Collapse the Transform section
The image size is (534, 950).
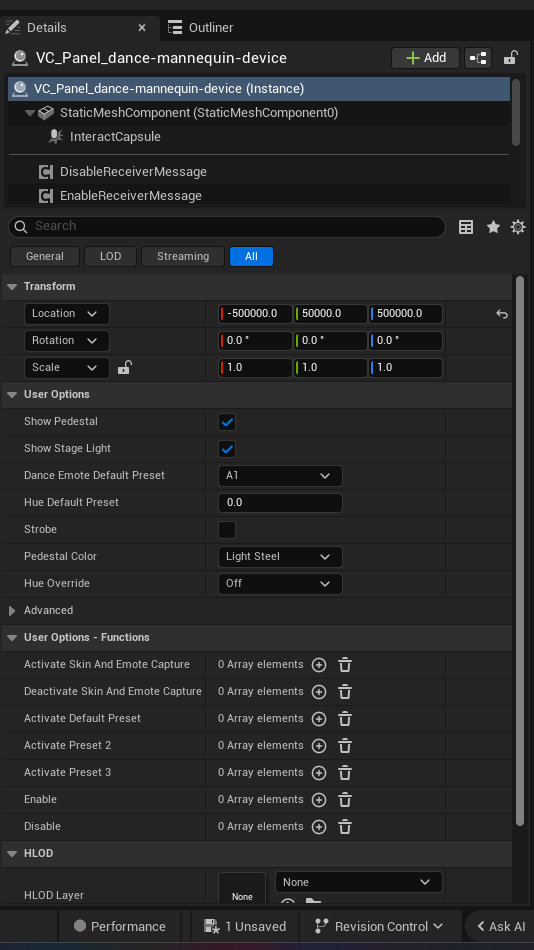[x=12, y=287]
